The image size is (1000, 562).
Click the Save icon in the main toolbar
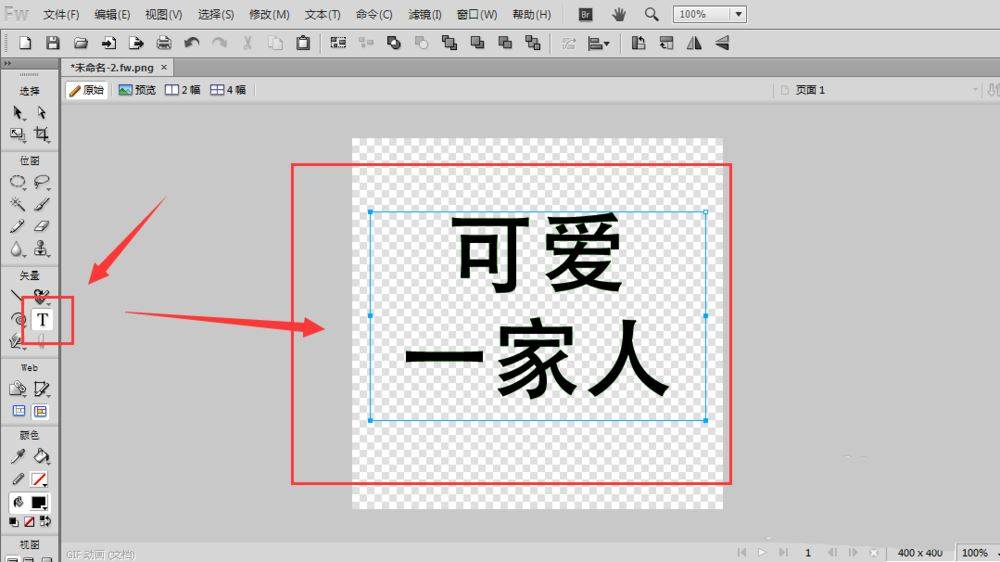(53, 43)
